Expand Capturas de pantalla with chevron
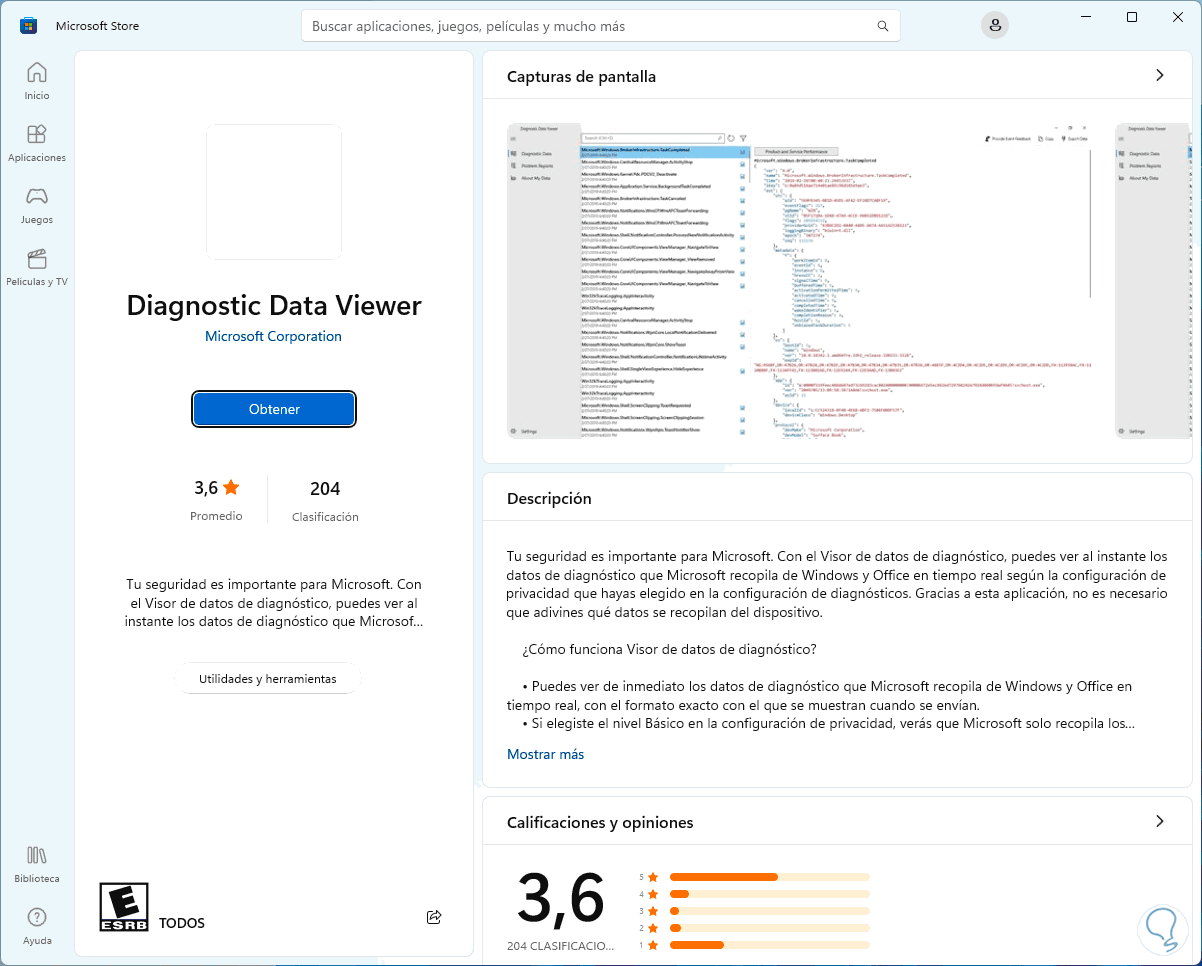 (x=1160, y=75)
